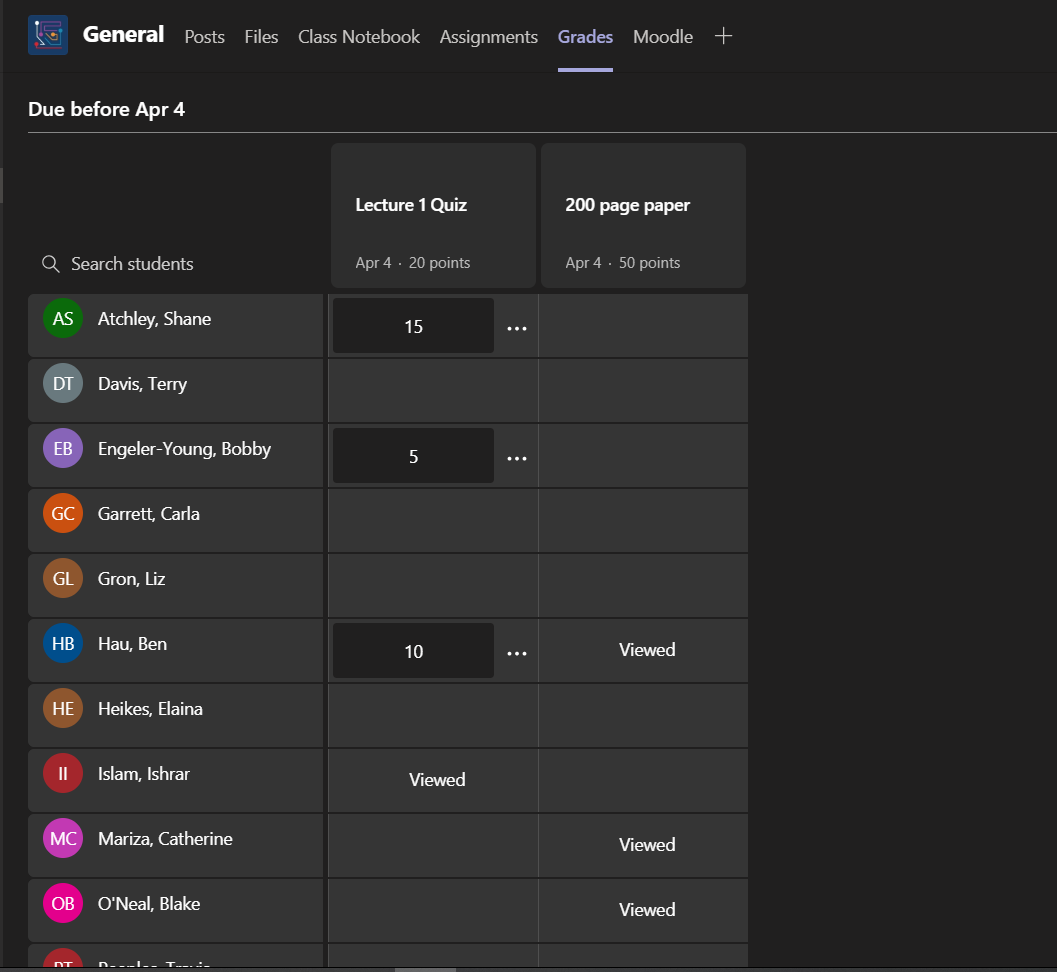
Task: Click Islam, Ishrar's Viewed status for Lecture 1 Quiz
Action: pyautogui.click(x=437, y=780)
